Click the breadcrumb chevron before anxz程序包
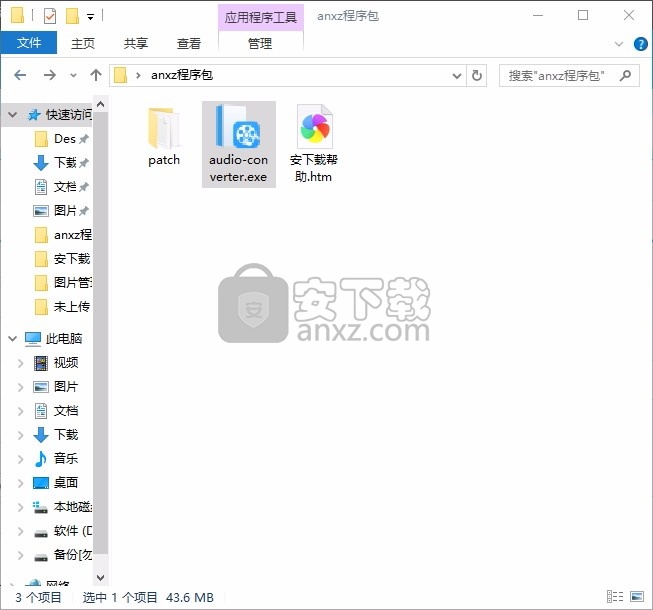The image size is (653, 610). [x=138, y=75]
